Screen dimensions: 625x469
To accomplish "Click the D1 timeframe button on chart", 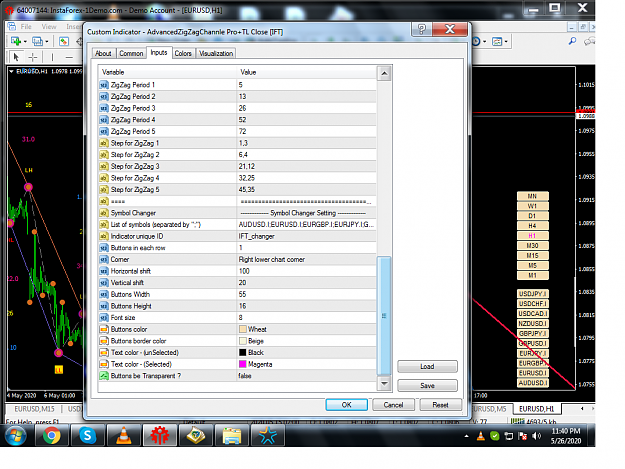I will tap(533, 216).
